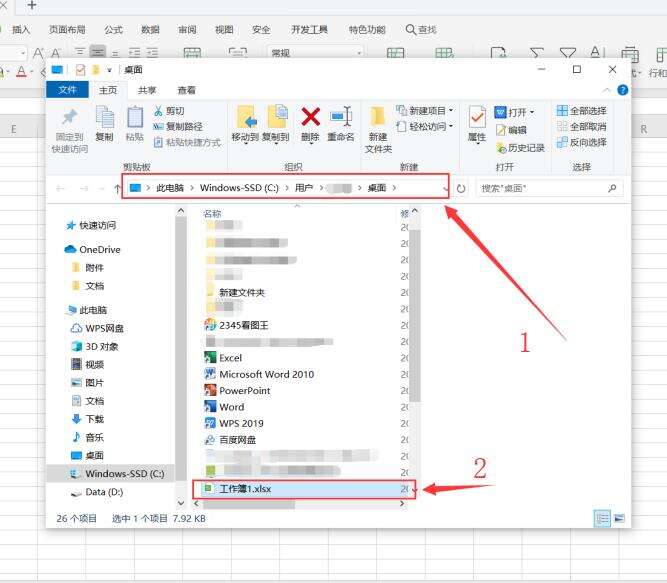Select 附件 folder under OneDrive

tap(88, 267)
